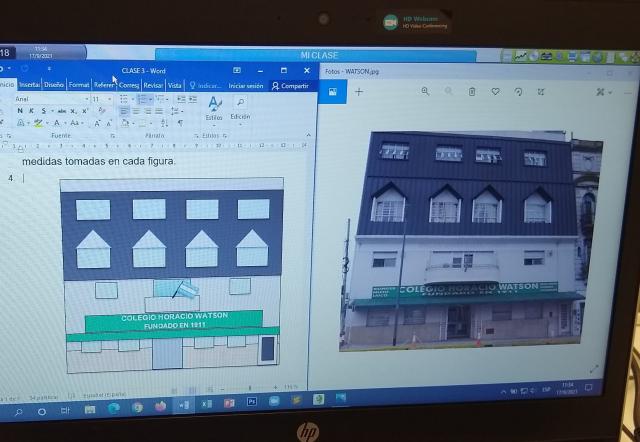This screenshot has width=640, height=442.
Task: Open Task View on the taskbar
Action: (65, 410)
